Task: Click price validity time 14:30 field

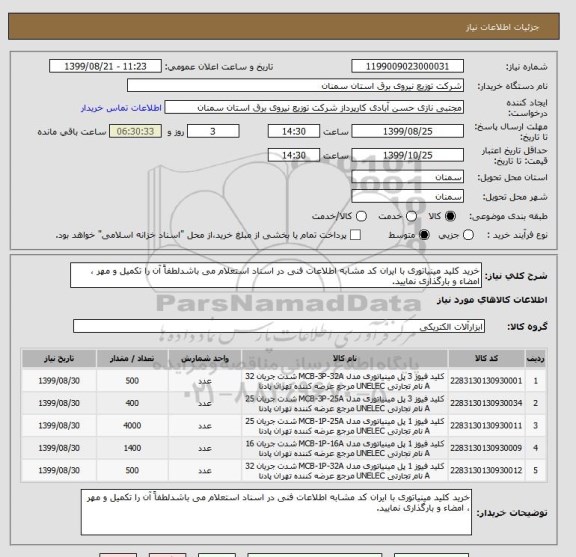Action: pyautogui.click(x=294, y=155)
